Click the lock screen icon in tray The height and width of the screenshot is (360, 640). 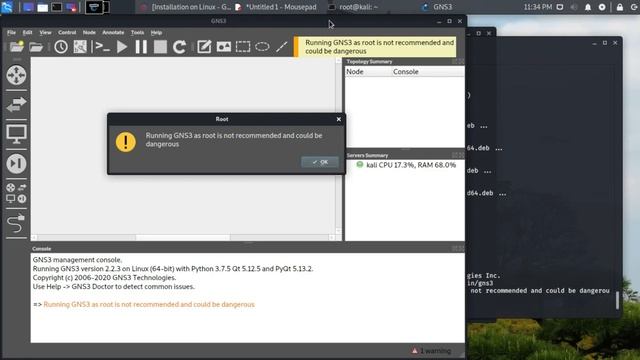pos(620,7)
